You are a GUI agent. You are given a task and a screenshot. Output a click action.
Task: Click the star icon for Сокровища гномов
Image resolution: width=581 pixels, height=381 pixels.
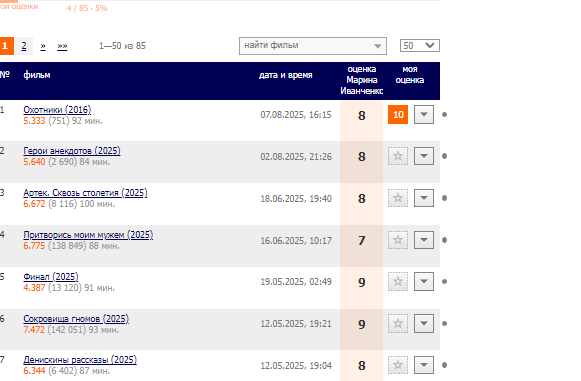(x=398, y=324)
